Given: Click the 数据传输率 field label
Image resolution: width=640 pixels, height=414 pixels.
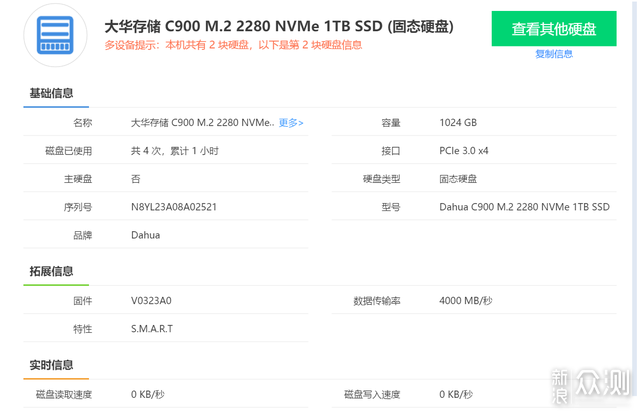Looking at the screenshot, I should 377,301.
